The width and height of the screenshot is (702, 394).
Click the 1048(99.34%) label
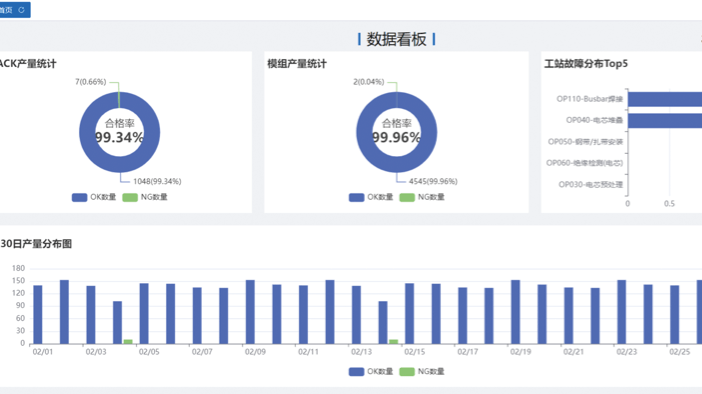click(157, 181)
